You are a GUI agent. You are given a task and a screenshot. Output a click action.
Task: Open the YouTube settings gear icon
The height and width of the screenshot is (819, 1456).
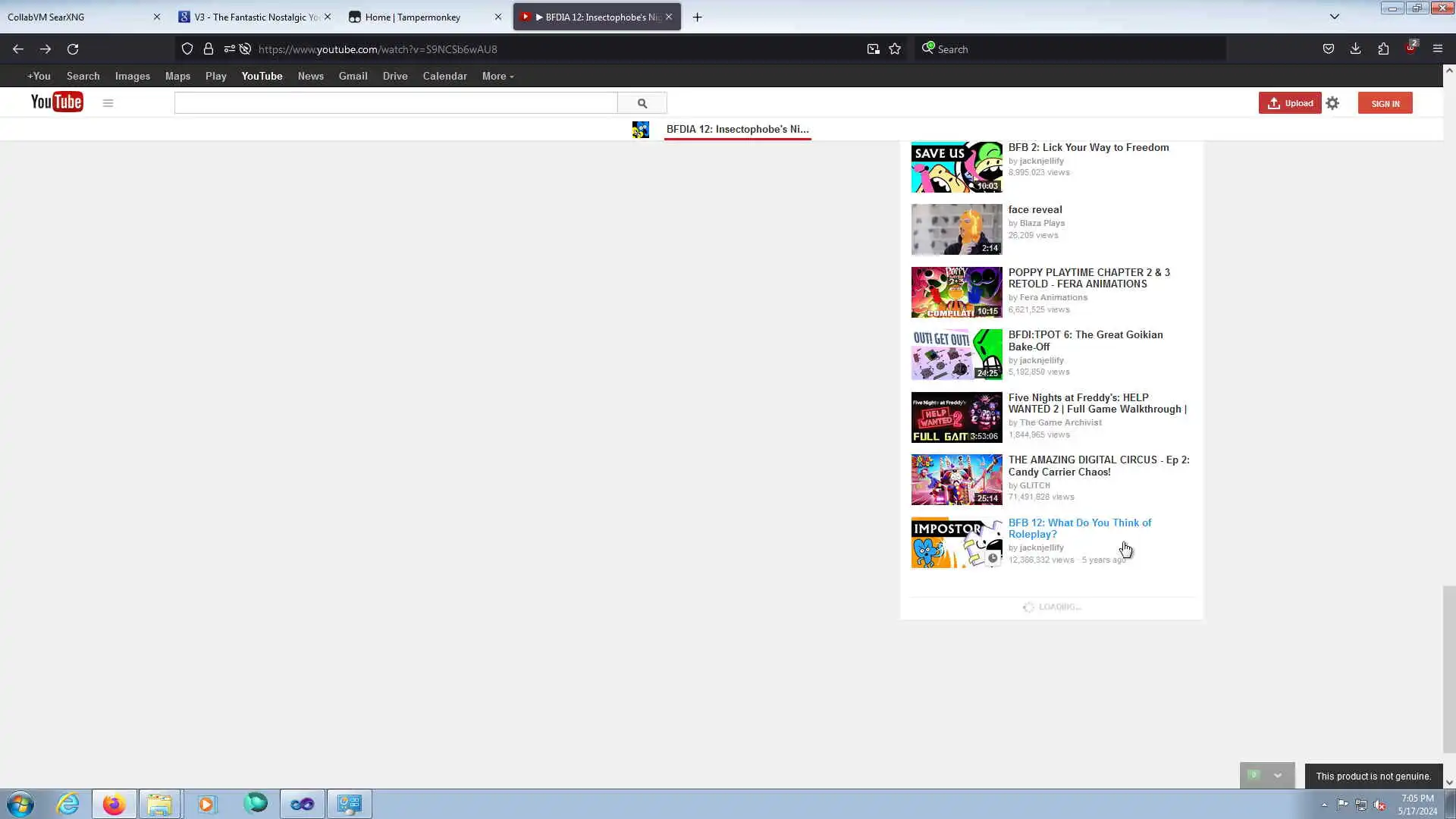[x=1332, y=103]
